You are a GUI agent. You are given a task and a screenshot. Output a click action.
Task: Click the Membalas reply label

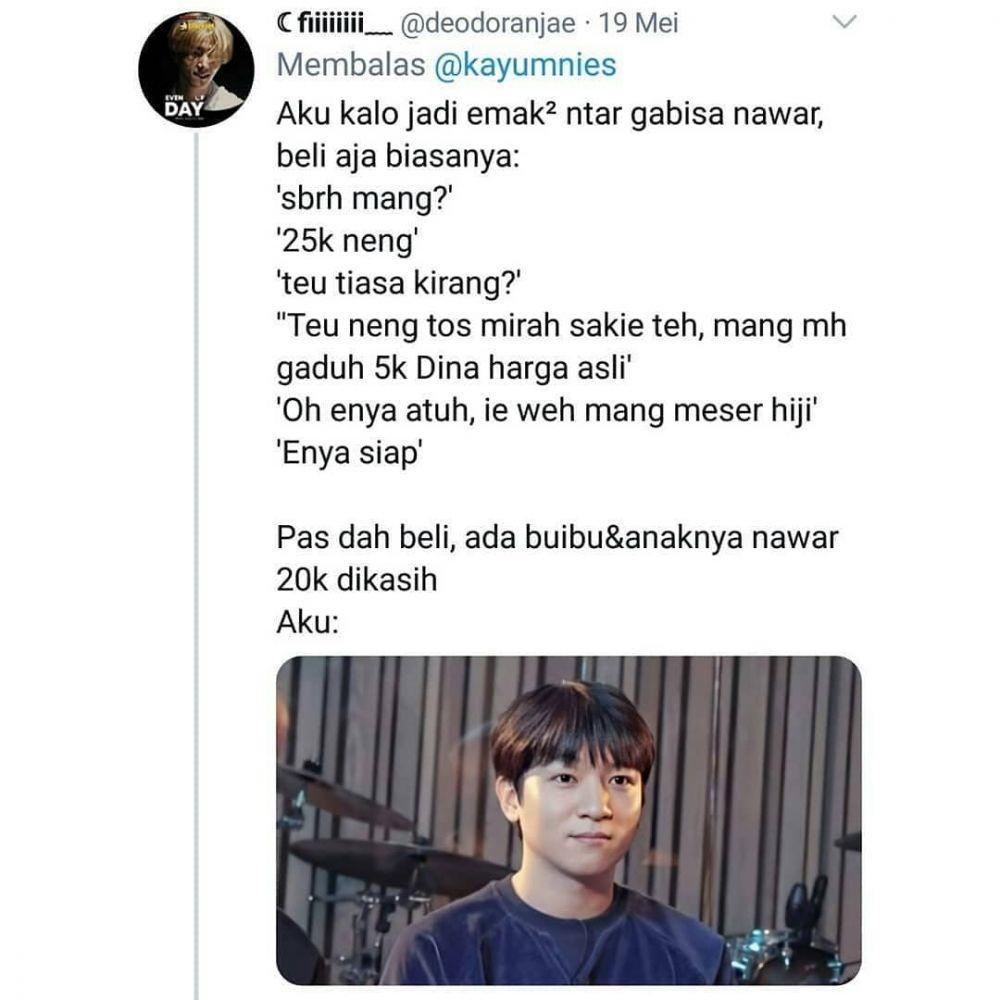click(351, 65)
